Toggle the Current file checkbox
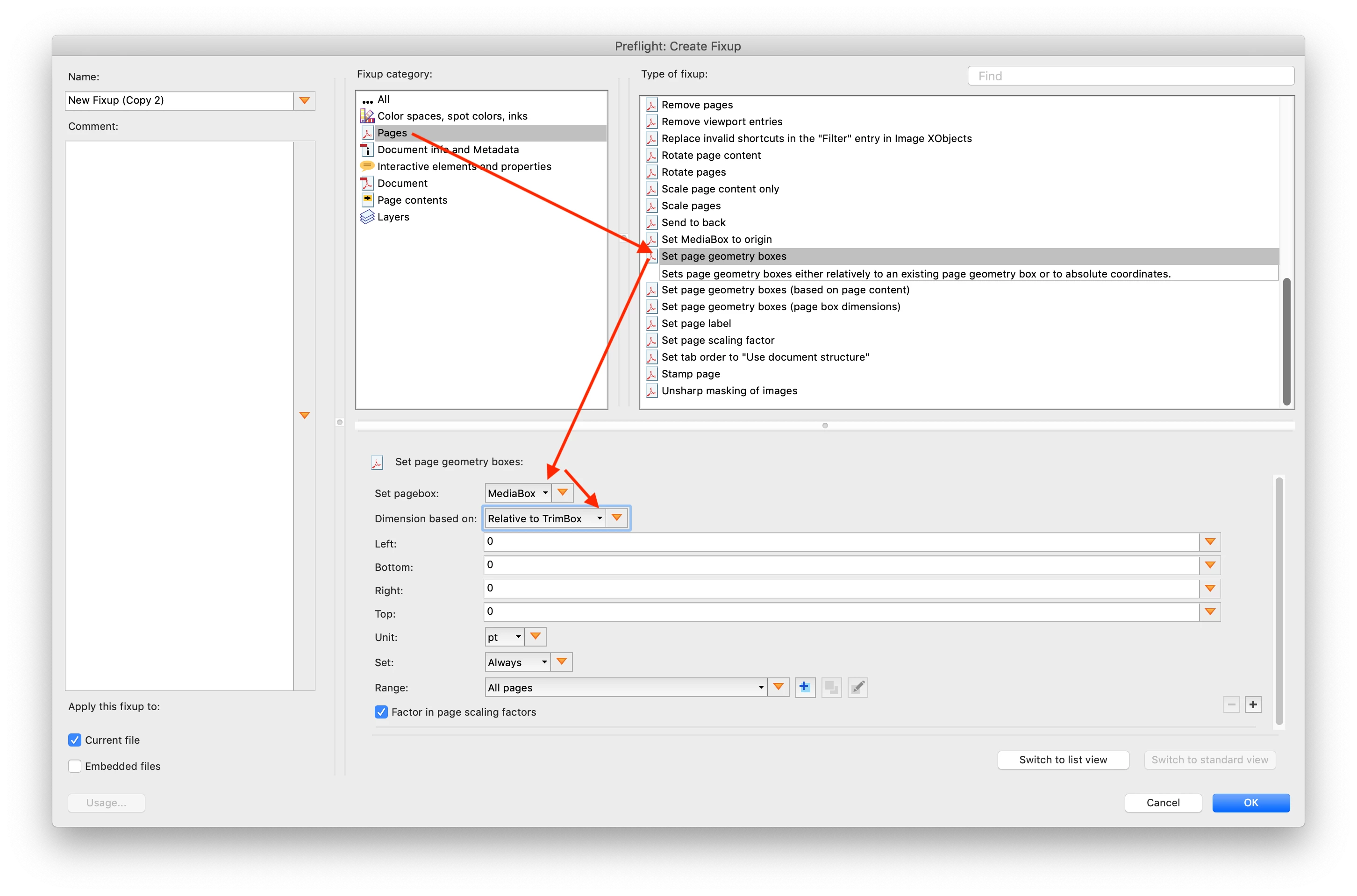This screenshot has height=896, width=1357. click(x=75, y=740)
